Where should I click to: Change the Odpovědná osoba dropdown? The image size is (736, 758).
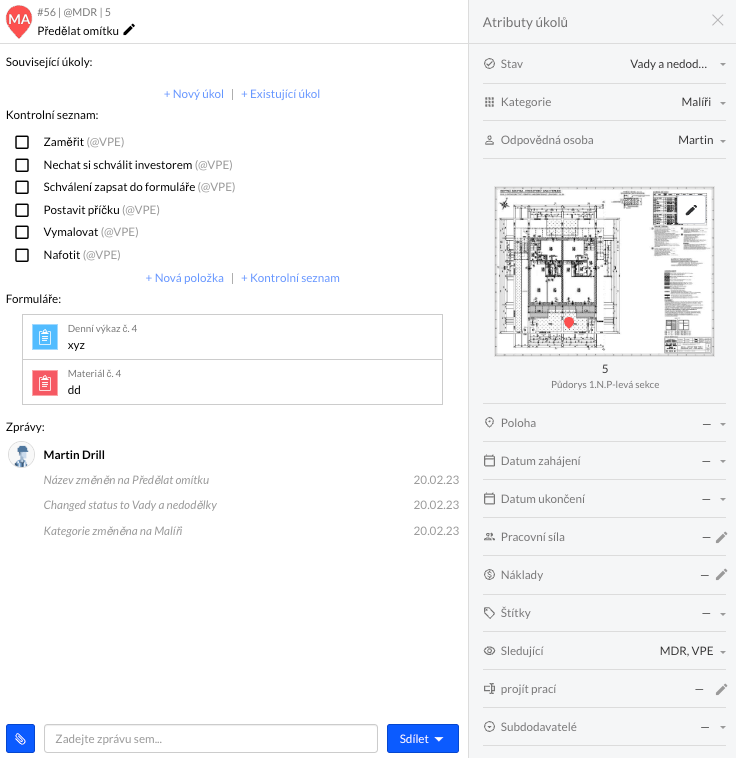point(701,140)
